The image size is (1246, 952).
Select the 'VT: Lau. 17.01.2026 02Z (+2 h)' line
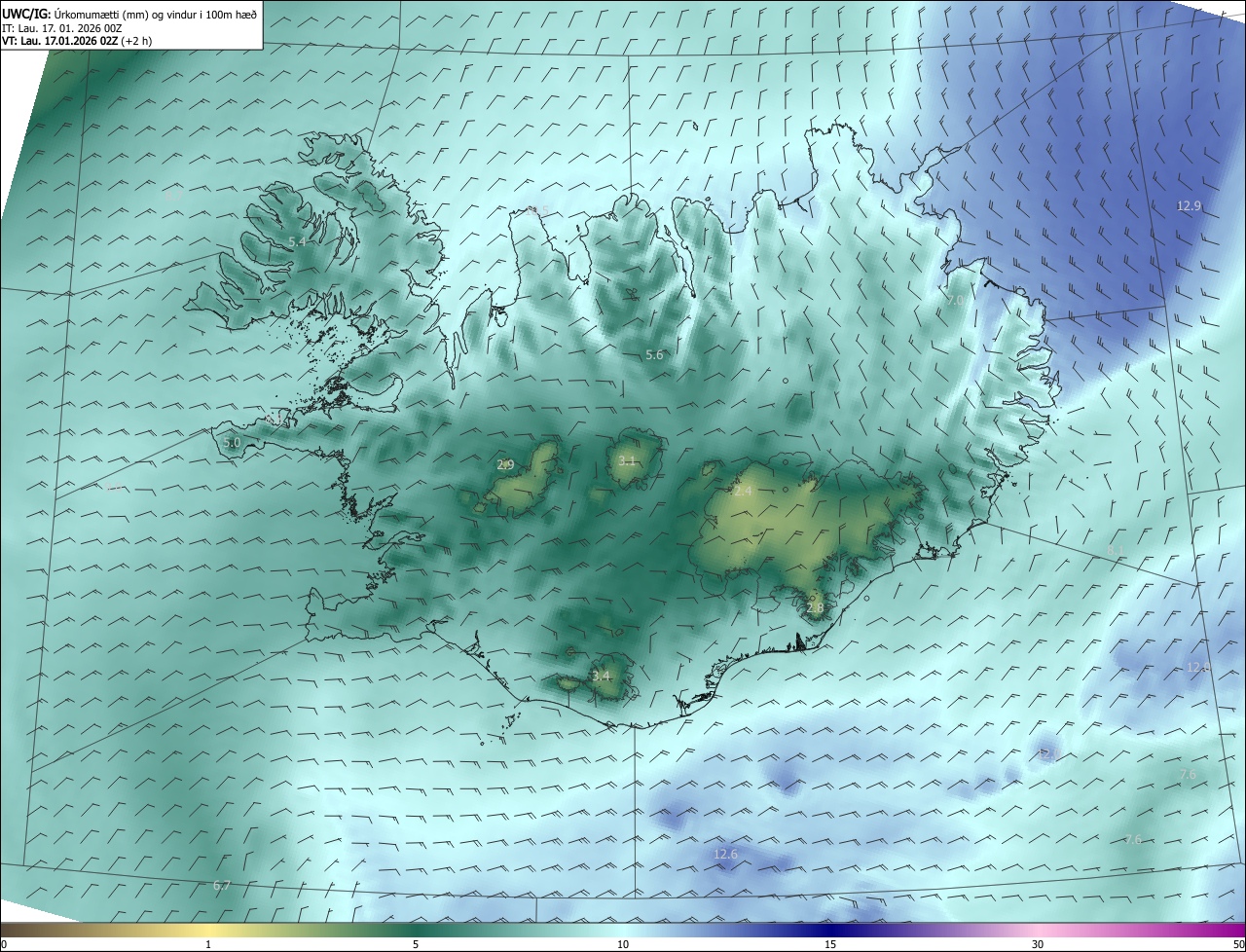click(x=77, y=41)
